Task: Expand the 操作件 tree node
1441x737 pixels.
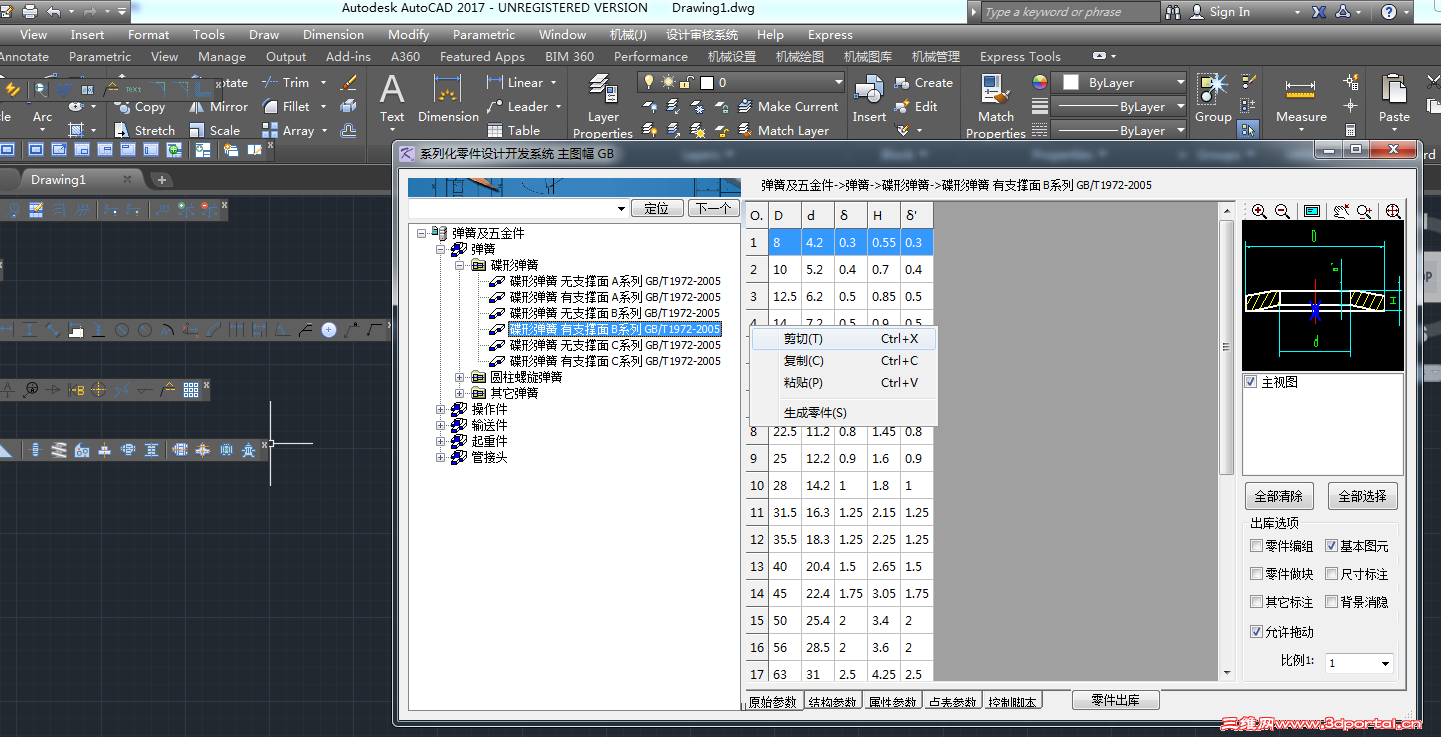Action: 441,409
